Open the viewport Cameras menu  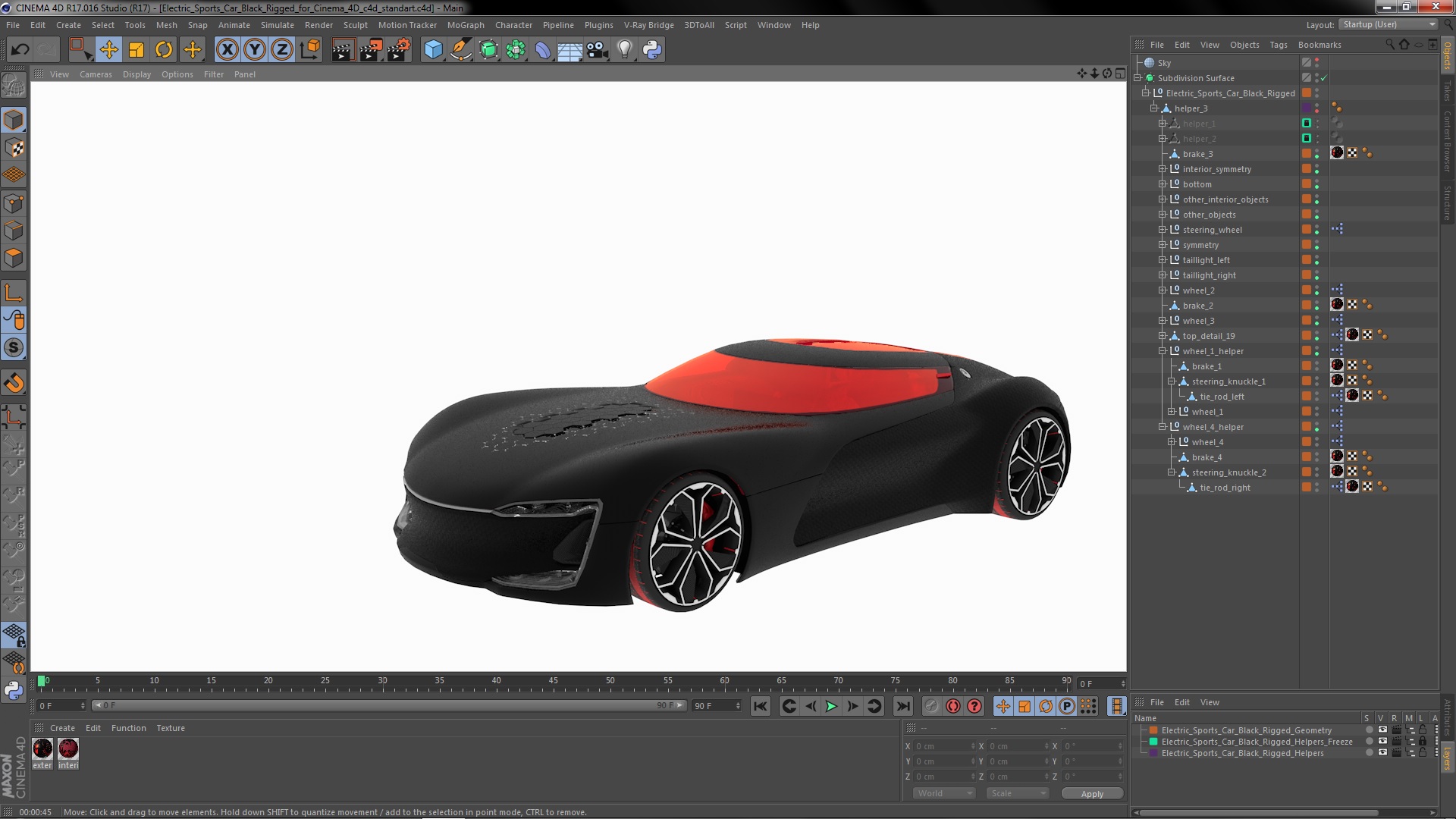[x=96, y=74]
